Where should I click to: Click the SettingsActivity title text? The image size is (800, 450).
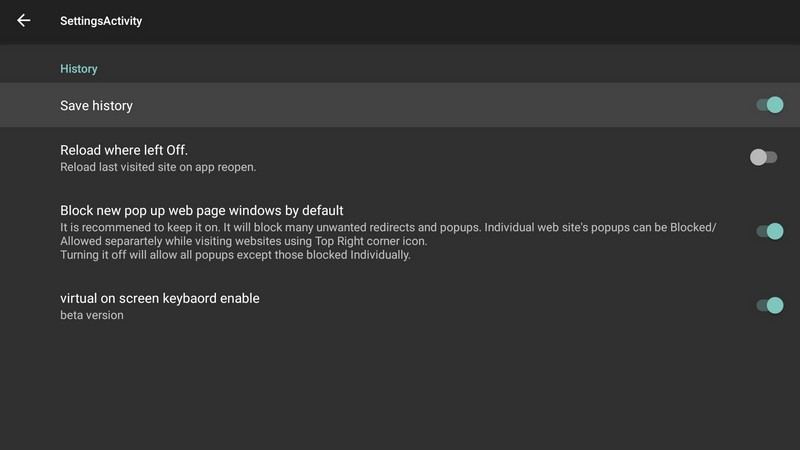point(101,20)
